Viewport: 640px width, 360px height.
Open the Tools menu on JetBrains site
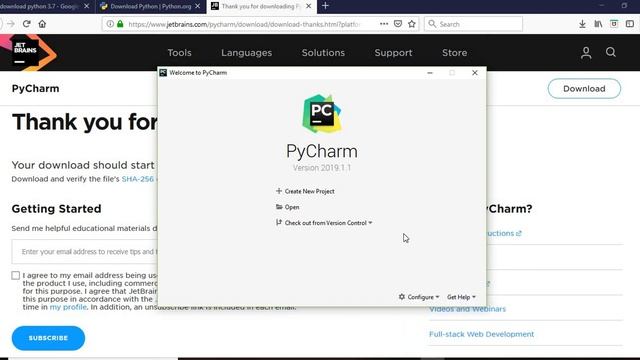179,53
